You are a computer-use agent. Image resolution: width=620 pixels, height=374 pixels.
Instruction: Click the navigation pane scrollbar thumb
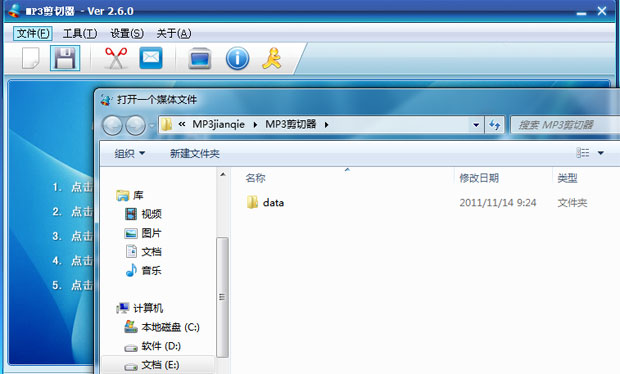click(223, 297)
